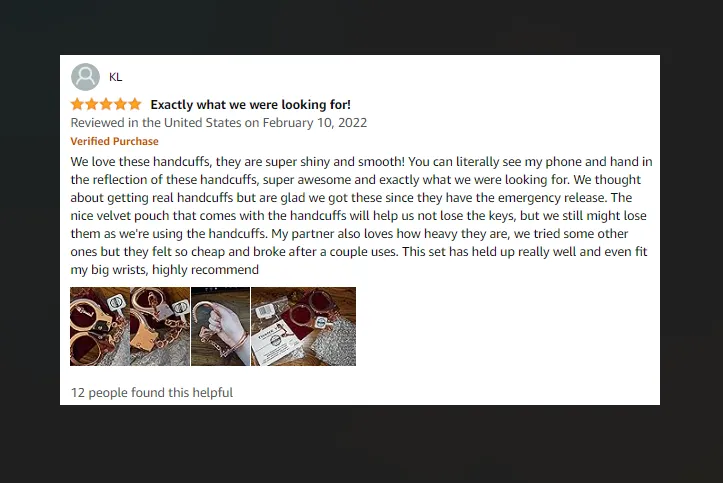The image size is (723, 483).
Task: Click the first orange rating star
Action: click(x=77, y=104)
